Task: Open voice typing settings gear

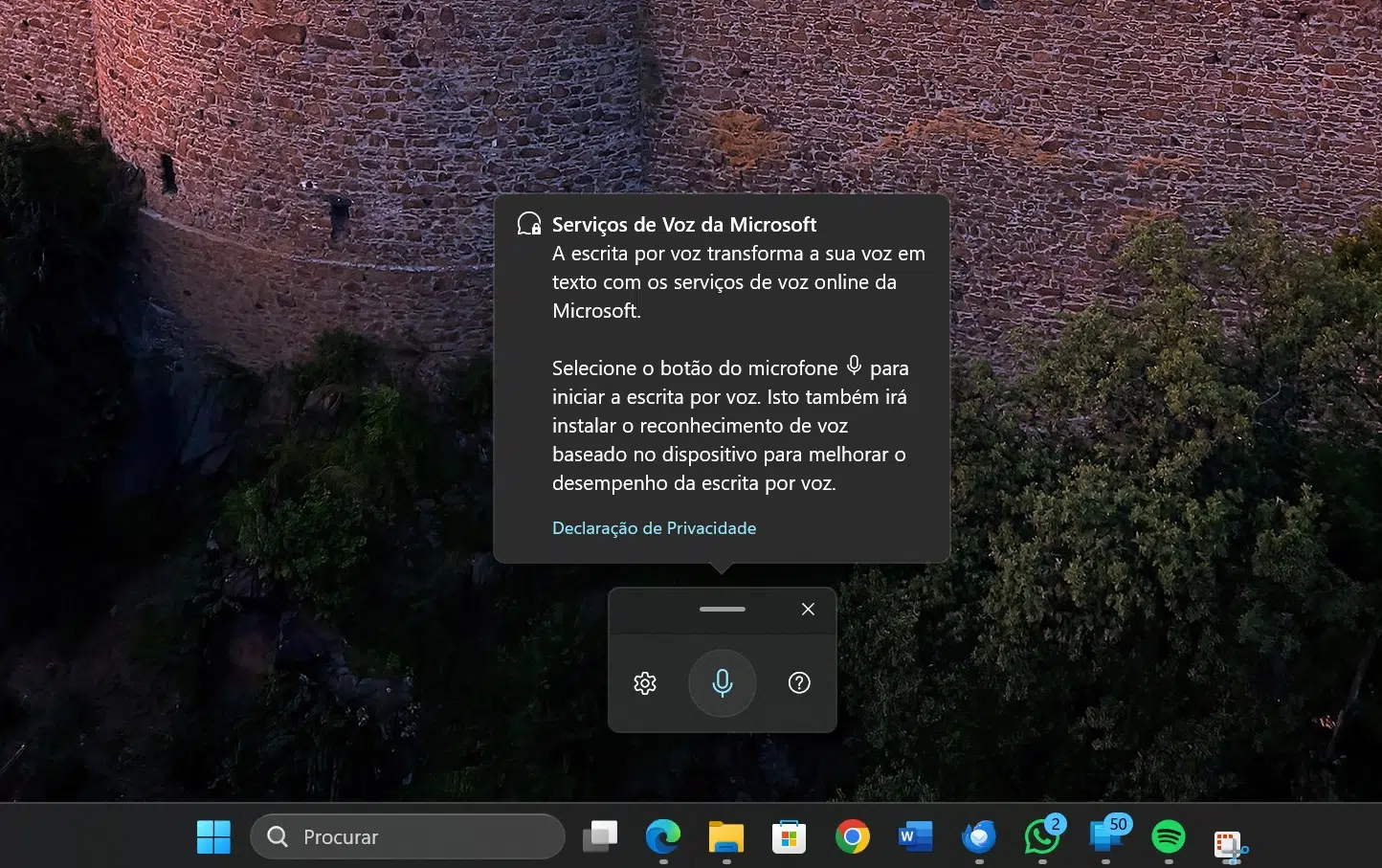Action: (x=645, y=683)
